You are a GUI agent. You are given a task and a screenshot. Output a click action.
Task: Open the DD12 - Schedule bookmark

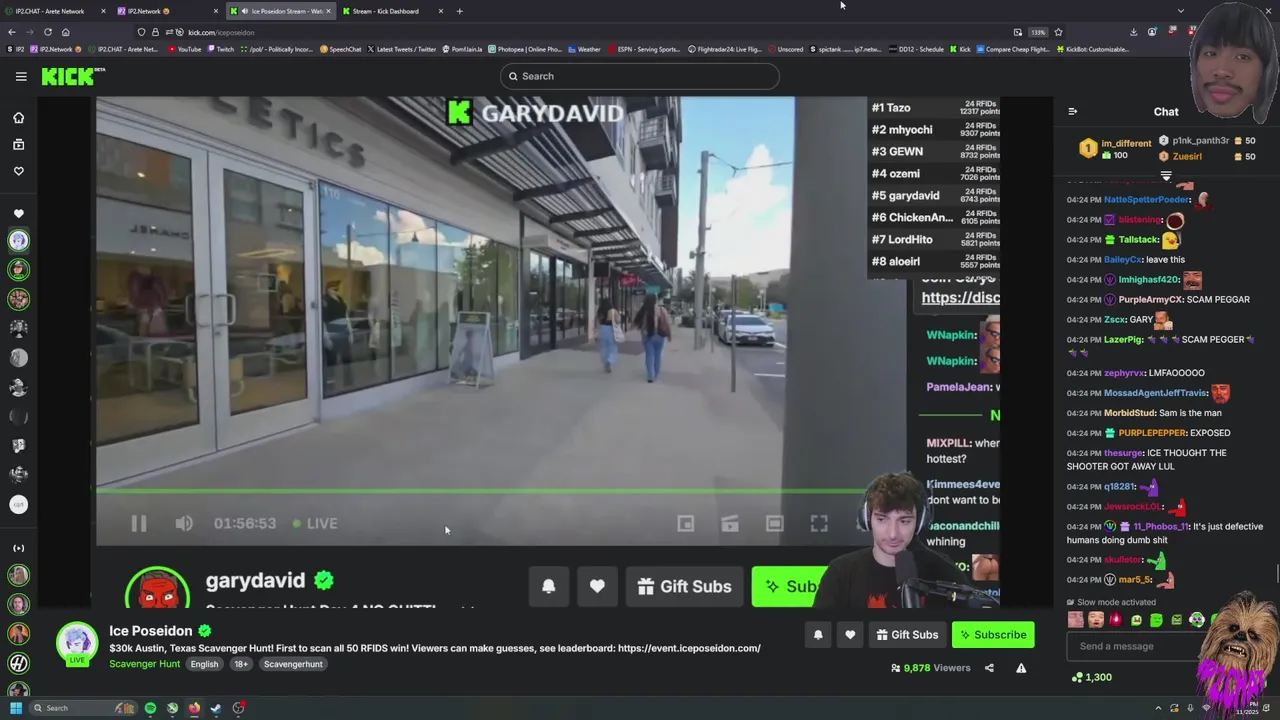coord(915,49)
